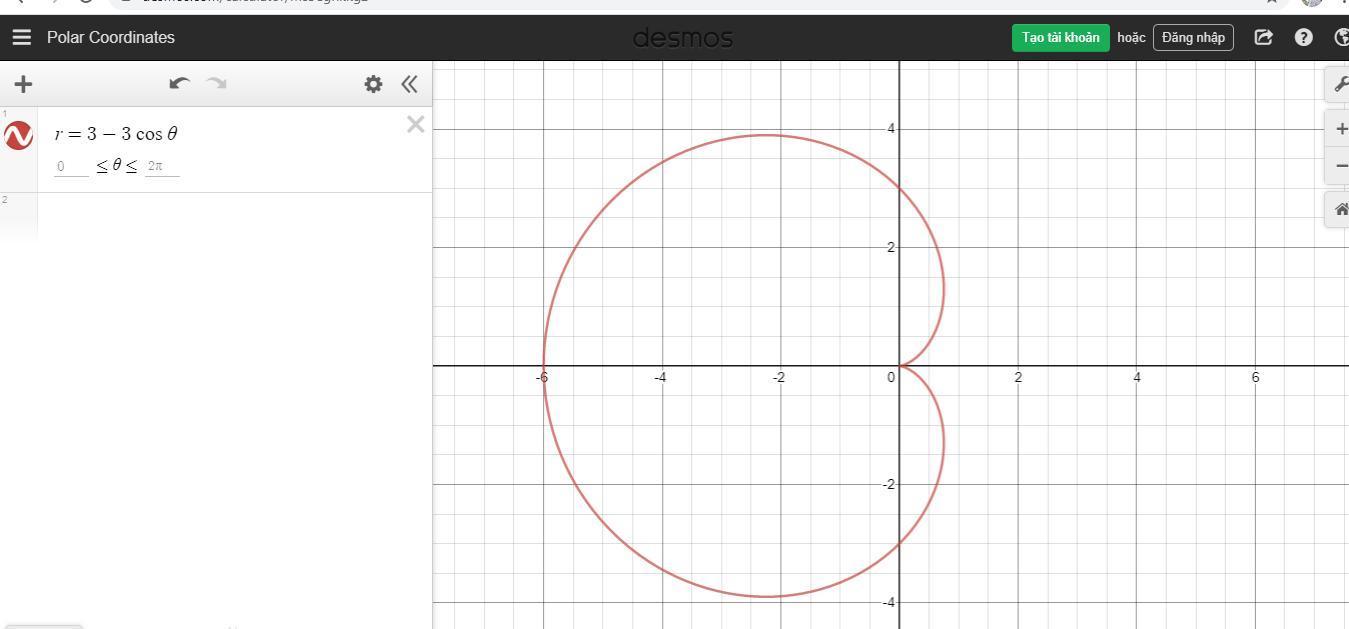This screenshot has width=1349, height=629.
Task: Zoom out on the graph
Action: (x=1338, y=166)
